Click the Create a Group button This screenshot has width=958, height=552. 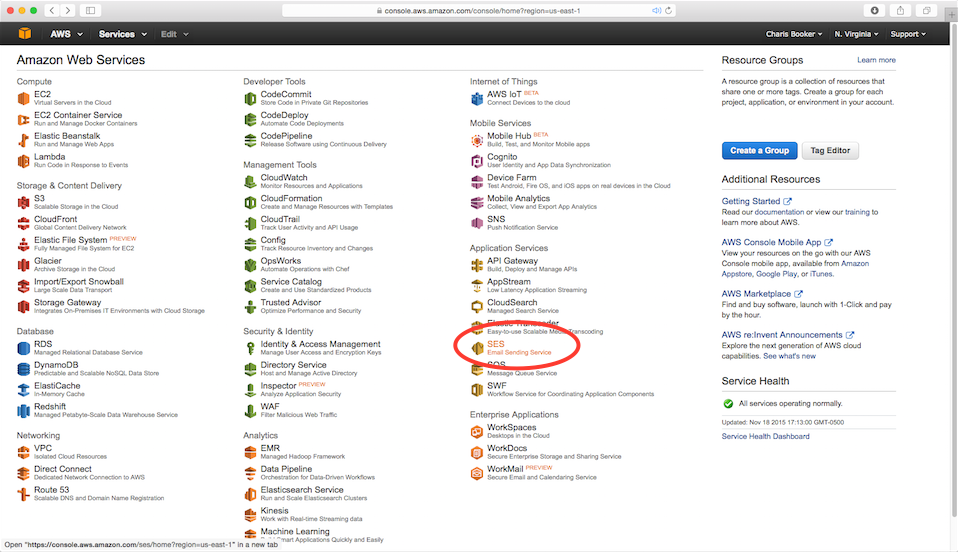point(759,150)
